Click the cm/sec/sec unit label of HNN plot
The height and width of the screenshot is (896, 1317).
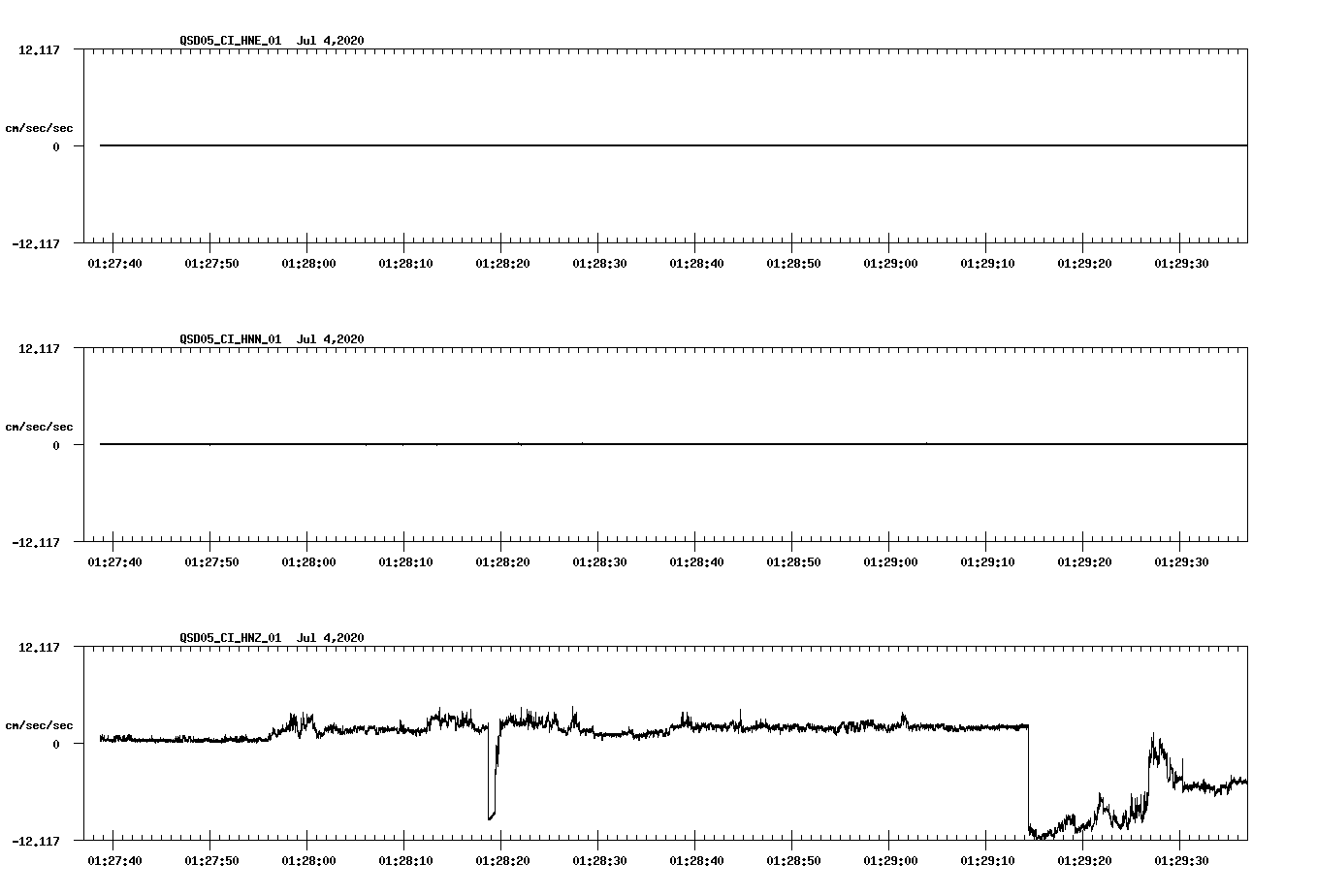coord(39,427)
